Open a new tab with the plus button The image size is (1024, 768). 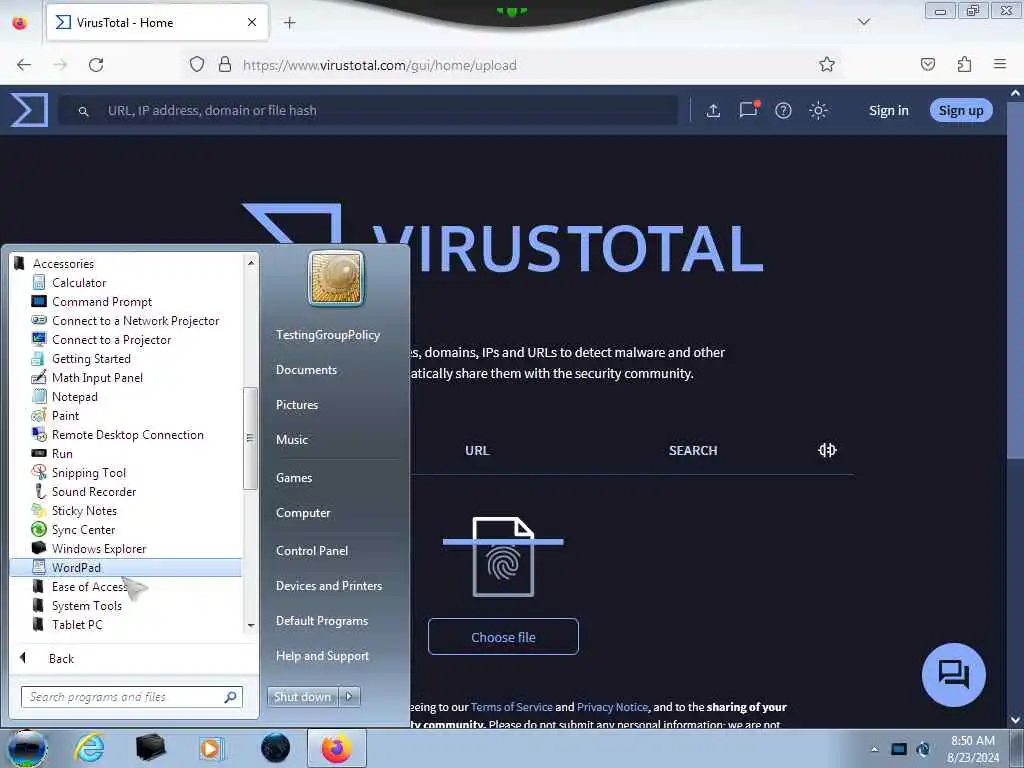click(289, 23)
